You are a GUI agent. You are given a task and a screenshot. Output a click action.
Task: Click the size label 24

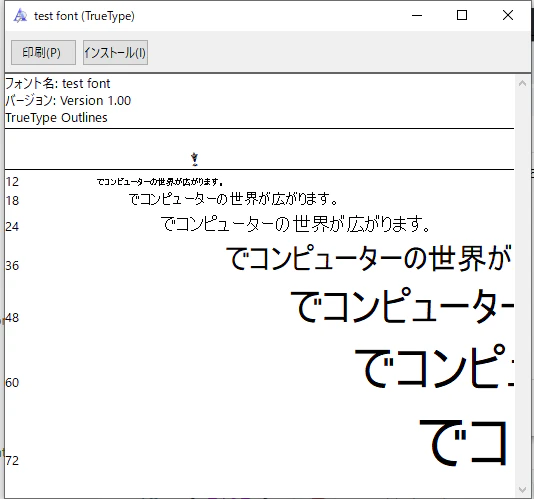(12, 227)
